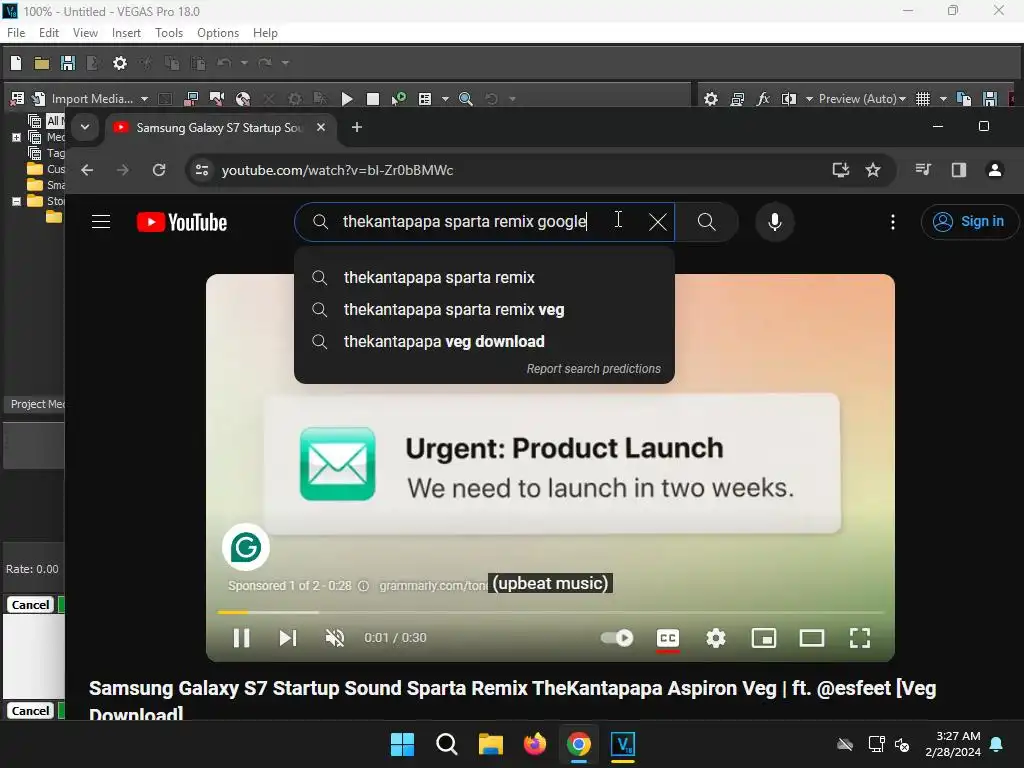Click the New project icon in VEGAS toolbar
Image resolution: width=1024 pixels, height=768 pixels.
click(16, 63)
